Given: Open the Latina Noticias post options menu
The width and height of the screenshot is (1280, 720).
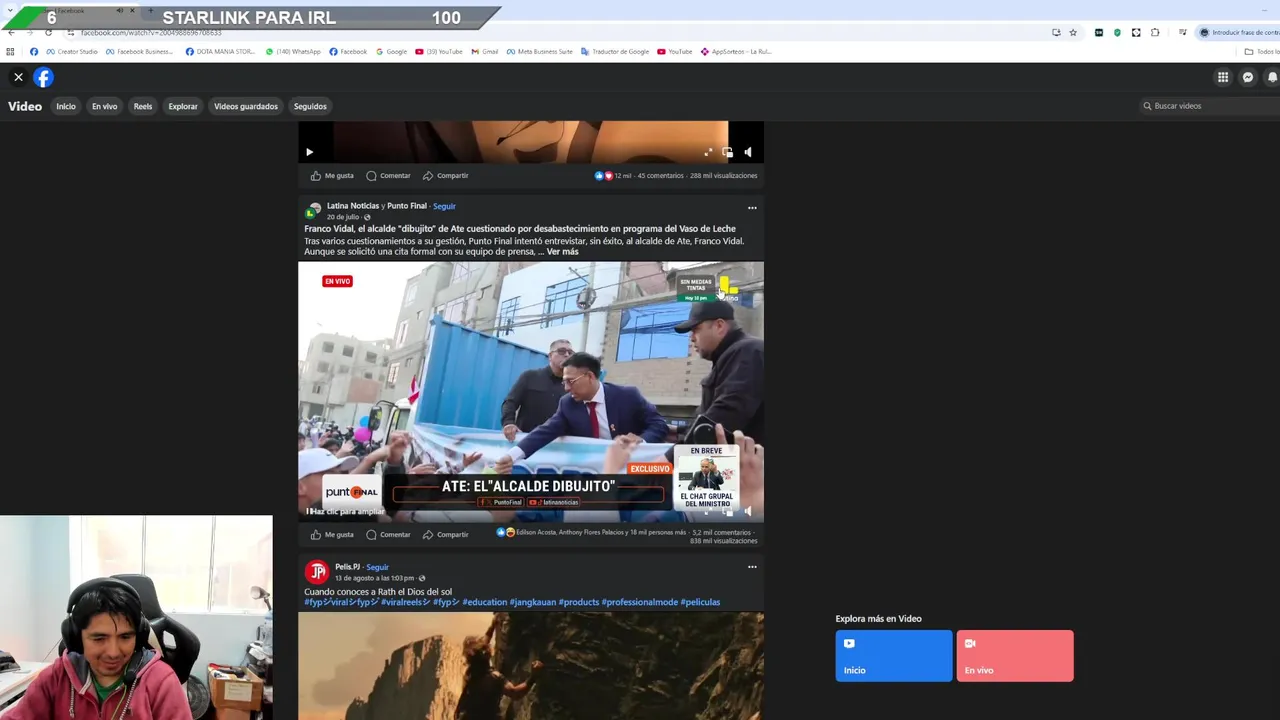Looking at the screenshot, I should point(752,208).
